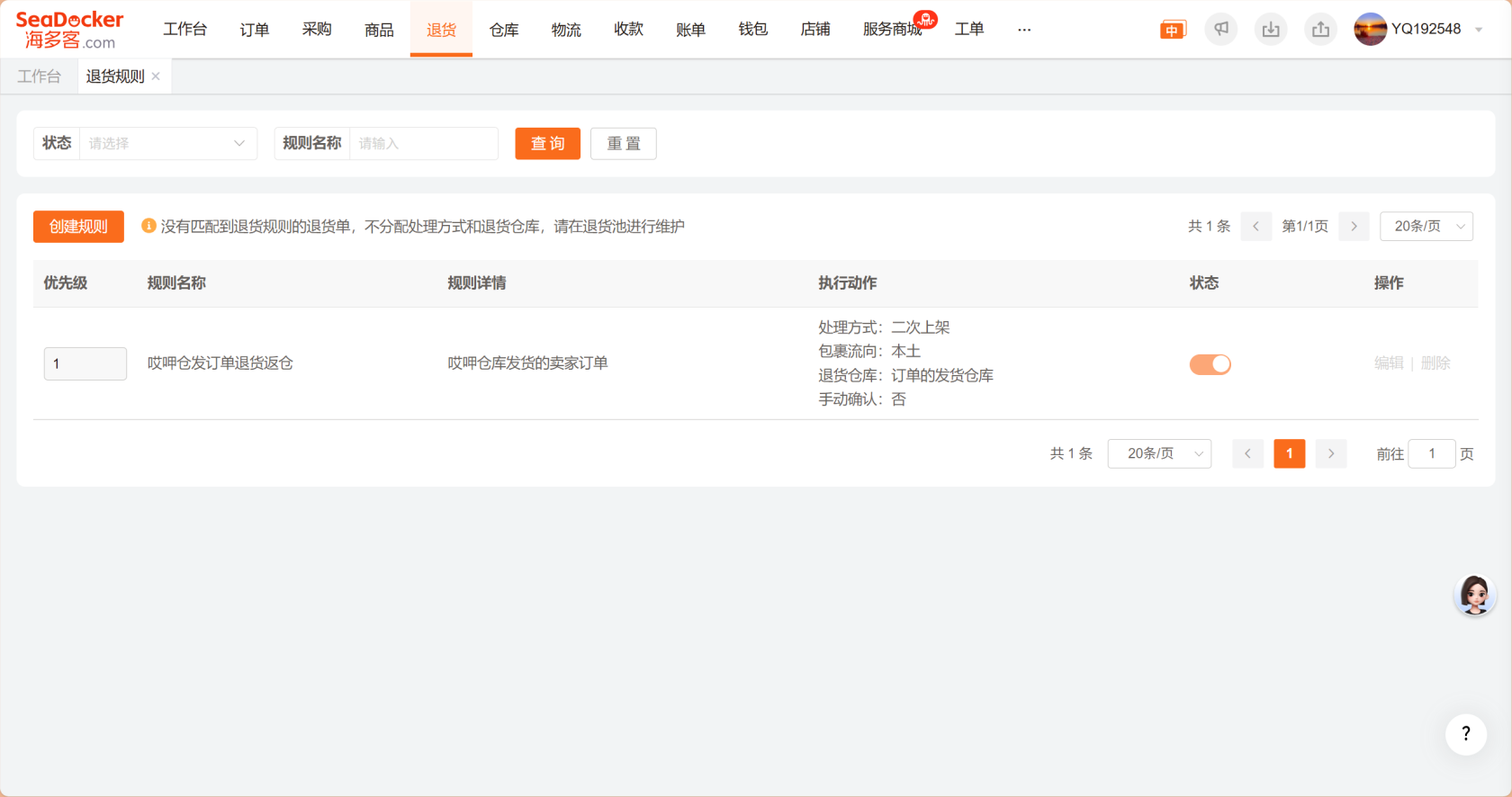Viewport: 1512px width, 797px height.
Task: Close the 退货规则 tab
Action: (157, 76)
